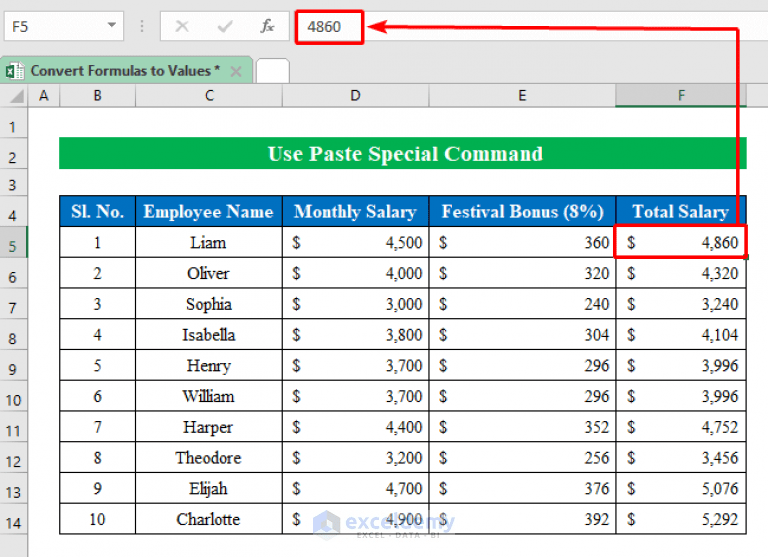Close the Convert Formulas to Values tab

pyautogui.click(x=236, y=72)
